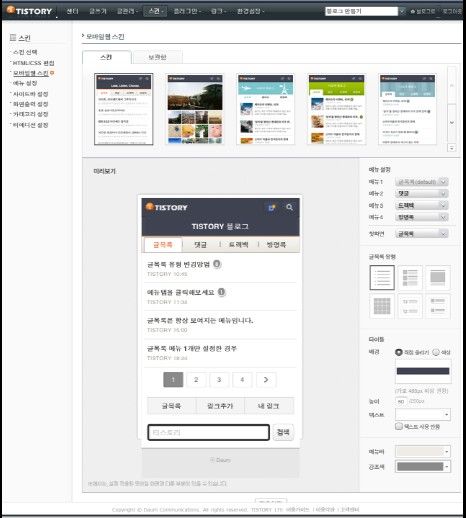
Task: Select the light blue header skin thumbnail
Action: click(408, 109)
